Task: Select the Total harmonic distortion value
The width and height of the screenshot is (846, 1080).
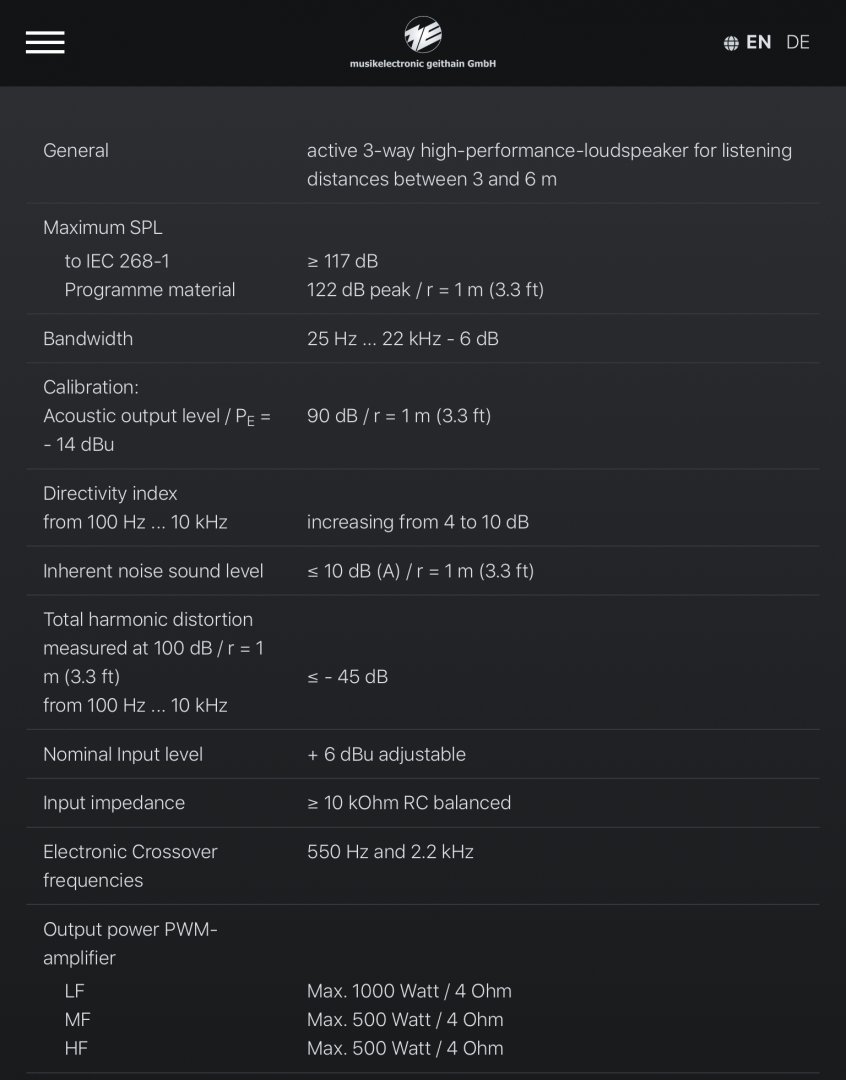Action: coord(347,676)
